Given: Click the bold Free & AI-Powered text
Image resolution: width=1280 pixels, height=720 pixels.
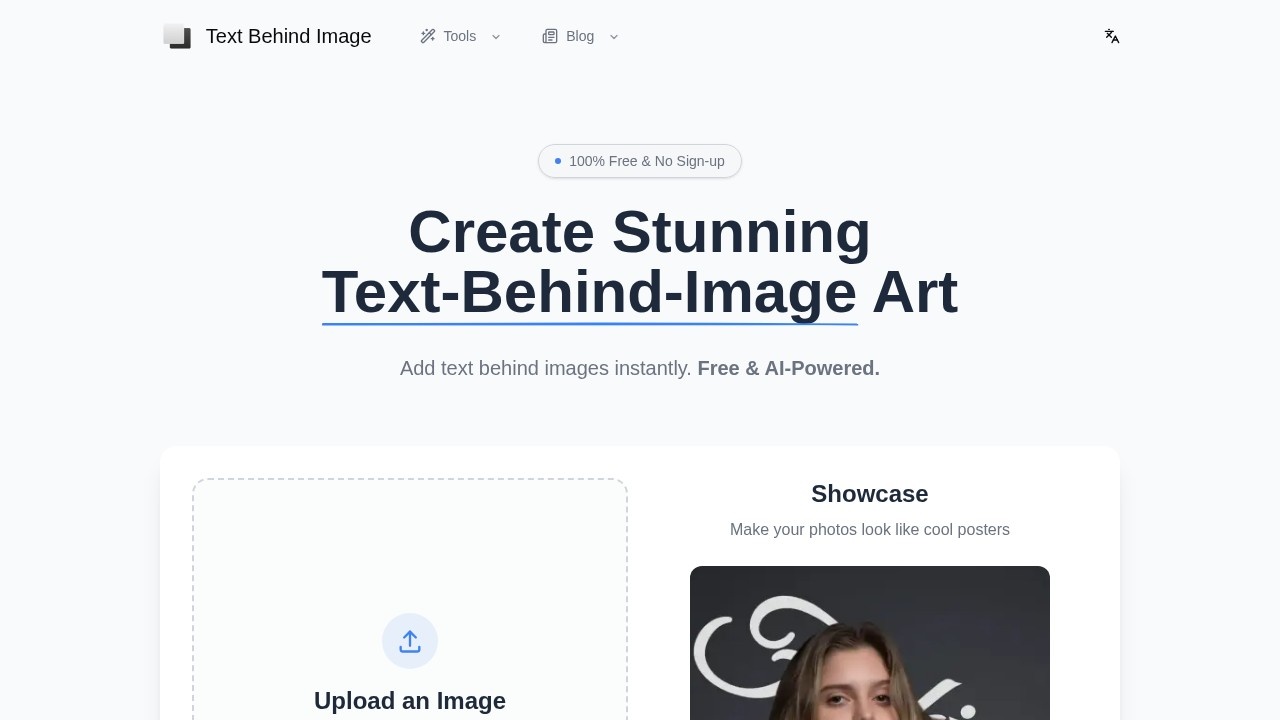Looking at the screenshot, I should 788,368.
